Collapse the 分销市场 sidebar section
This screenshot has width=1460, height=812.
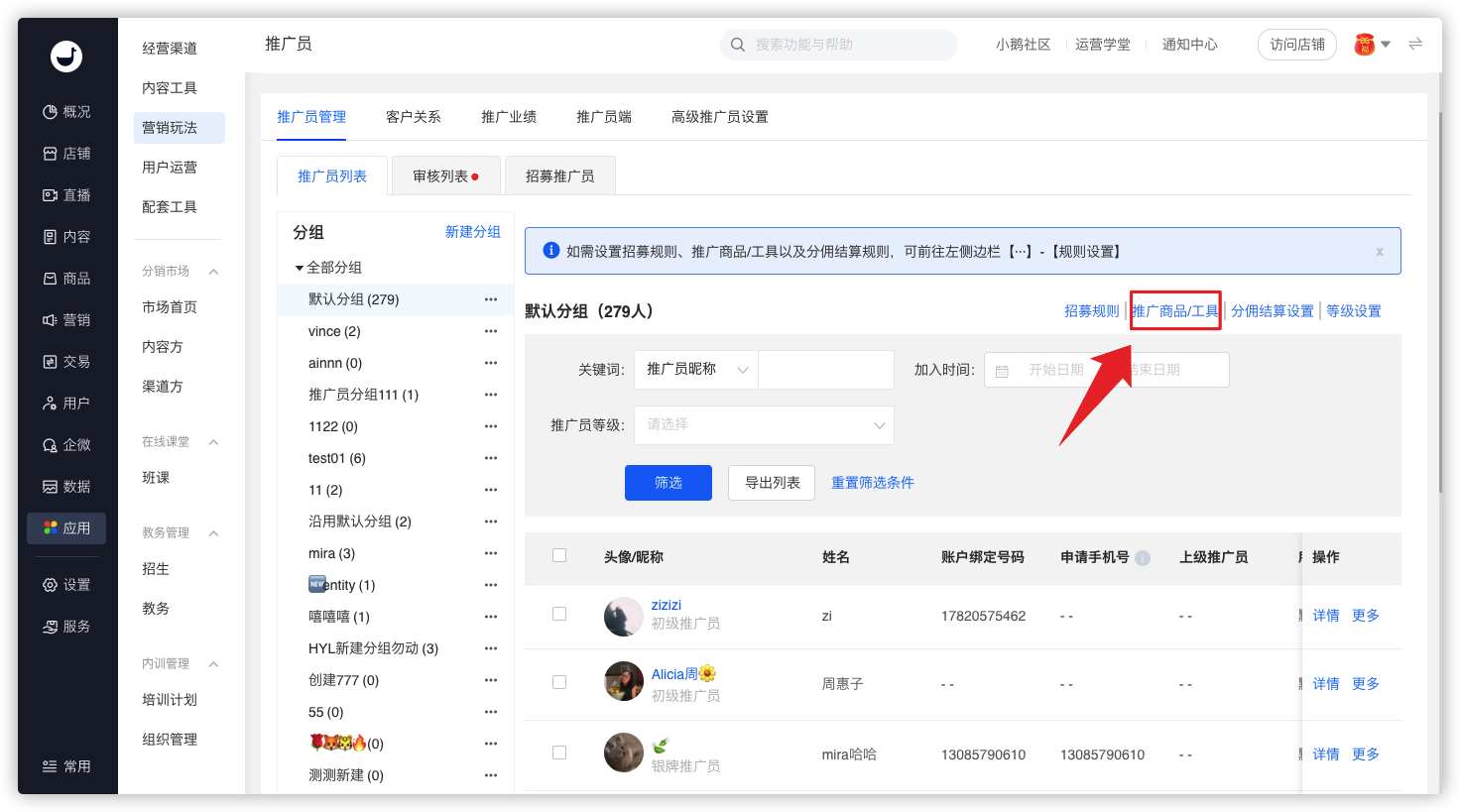pos(213,272)
